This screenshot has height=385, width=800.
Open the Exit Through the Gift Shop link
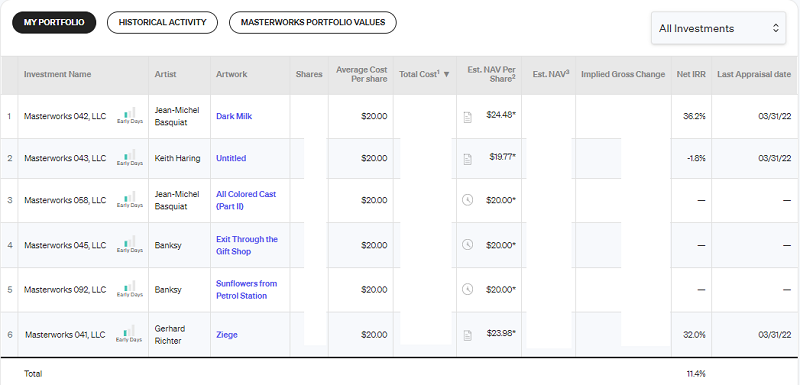(247, 245)
